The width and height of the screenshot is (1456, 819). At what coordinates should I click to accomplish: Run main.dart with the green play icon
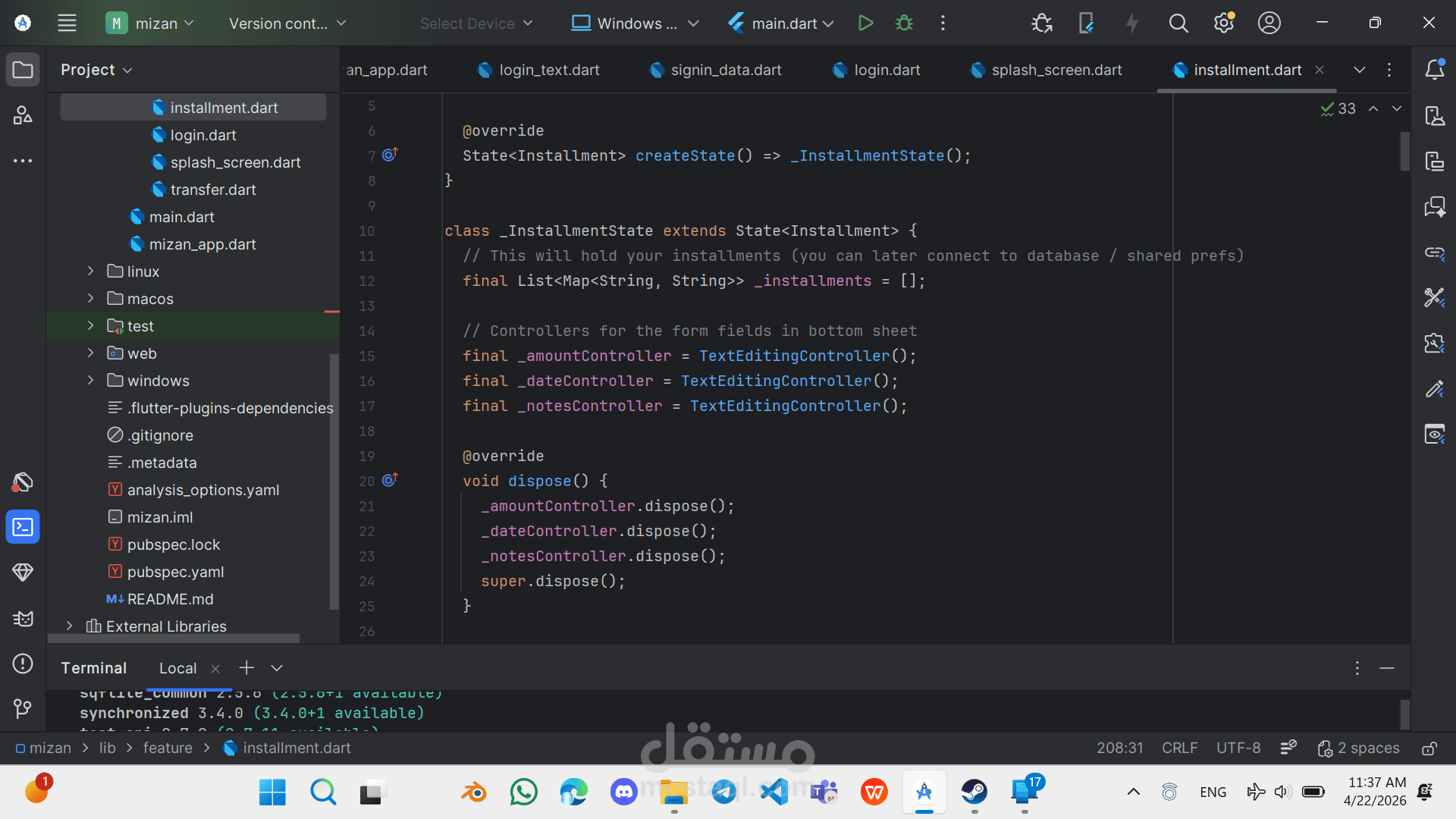[x=865, y=24]
